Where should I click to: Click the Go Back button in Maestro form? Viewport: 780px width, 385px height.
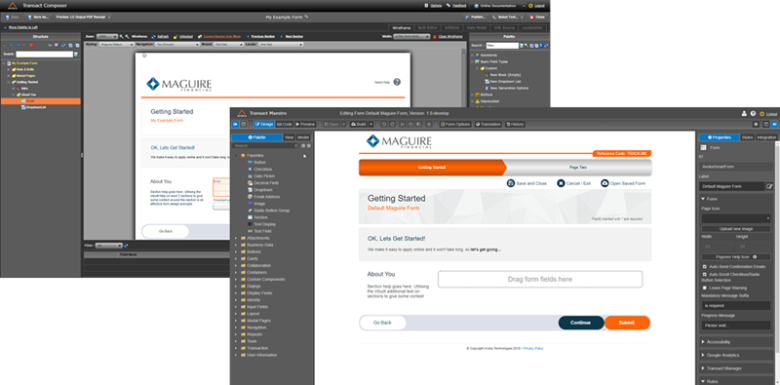[x=383, y=323]
